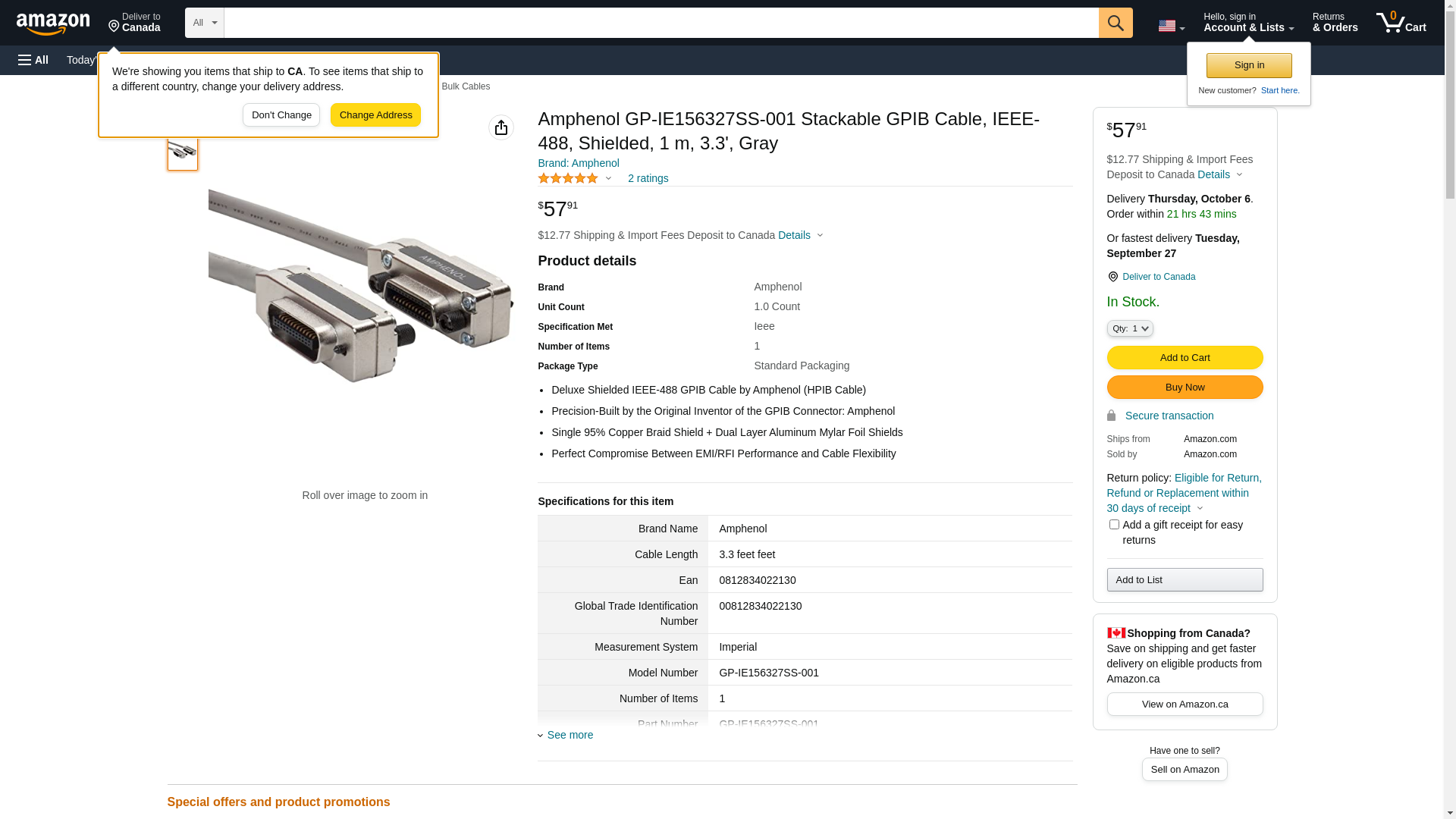The width and height of the screenshot is (1456, 819).
Task: Open Account & Lists menu
Action: pyautogui.click(x=1248, y=23)
